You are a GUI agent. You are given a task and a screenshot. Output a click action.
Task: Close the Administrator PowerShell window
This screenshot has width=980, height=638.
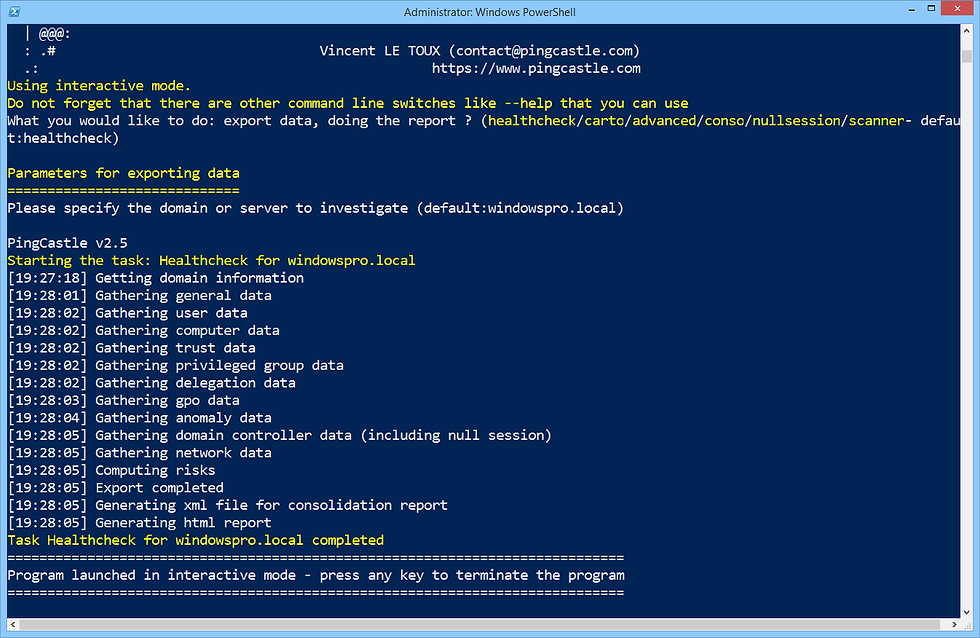pos(958,9)
